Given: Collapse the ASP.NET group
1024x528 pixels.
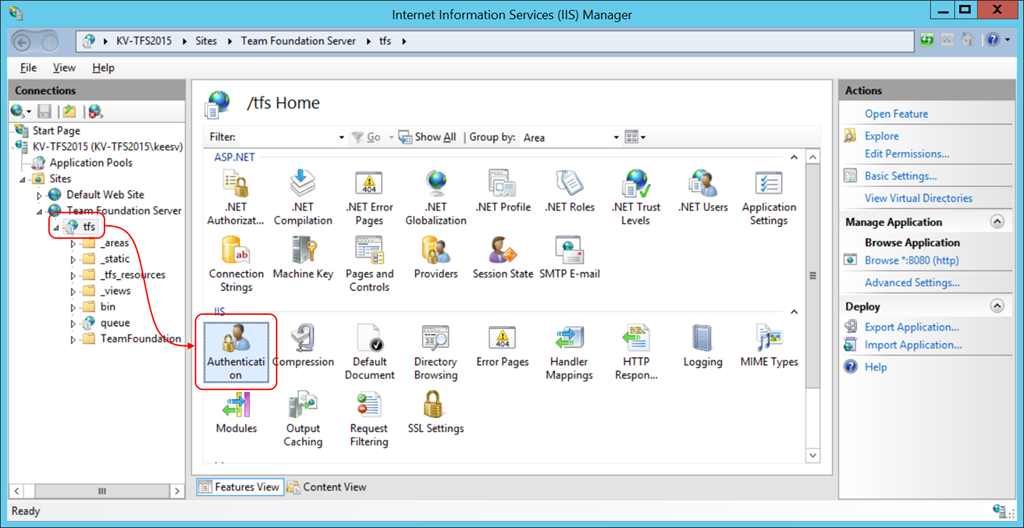Looking at the screenshot, I should click(793, 157).
